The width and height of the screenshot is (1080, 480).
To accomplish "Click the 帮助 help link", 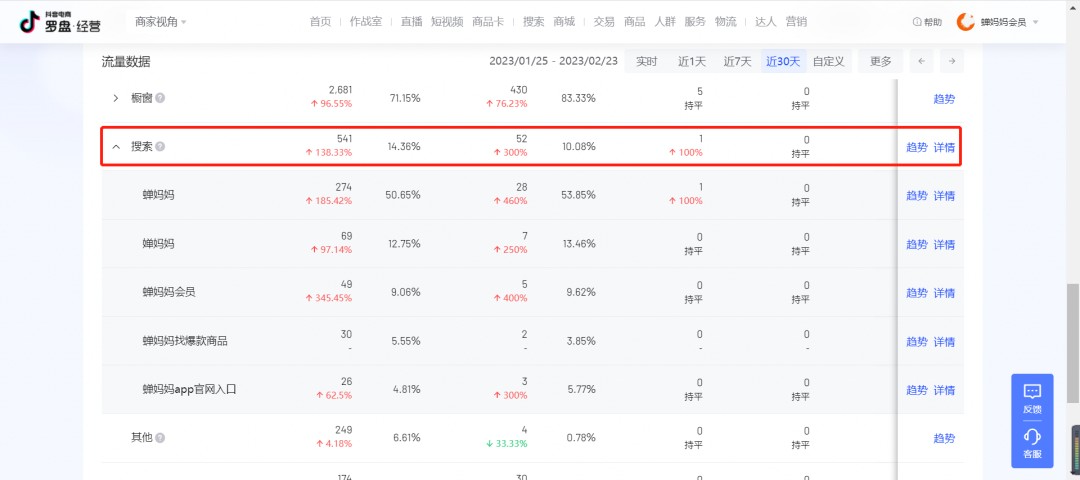I will point(927,22).
